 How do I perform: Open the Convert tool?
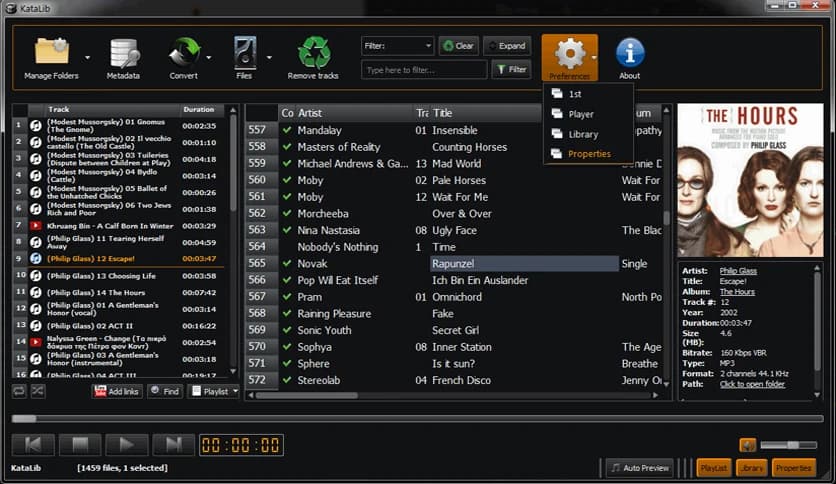click(184, 56)
